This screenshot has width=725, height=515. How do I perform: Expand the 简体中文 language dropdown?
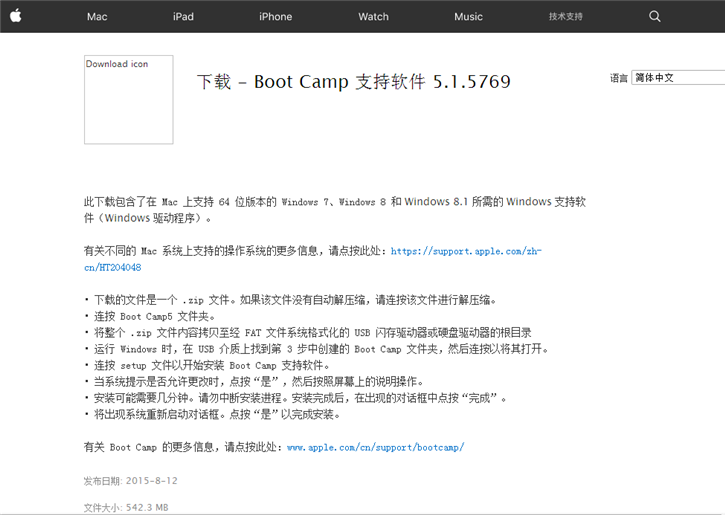click(x=677, y=78)
